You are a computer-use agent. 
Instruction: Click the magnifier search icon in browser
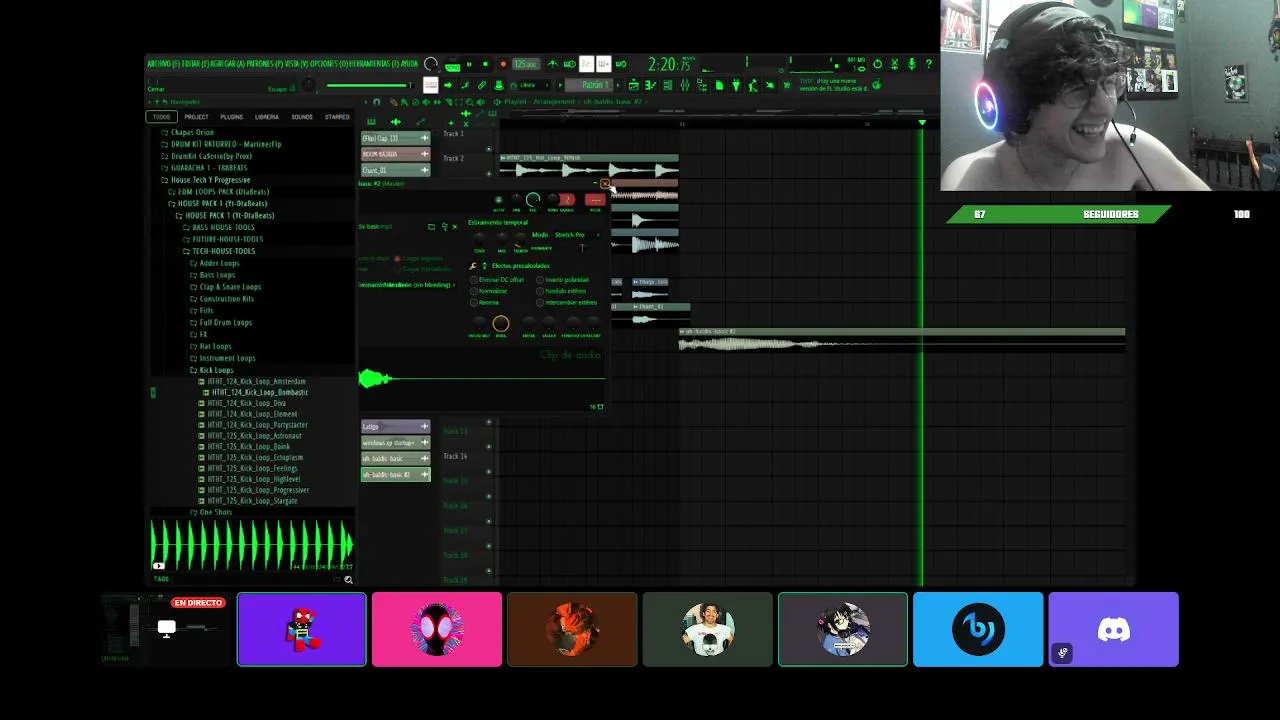pos(348,579)
